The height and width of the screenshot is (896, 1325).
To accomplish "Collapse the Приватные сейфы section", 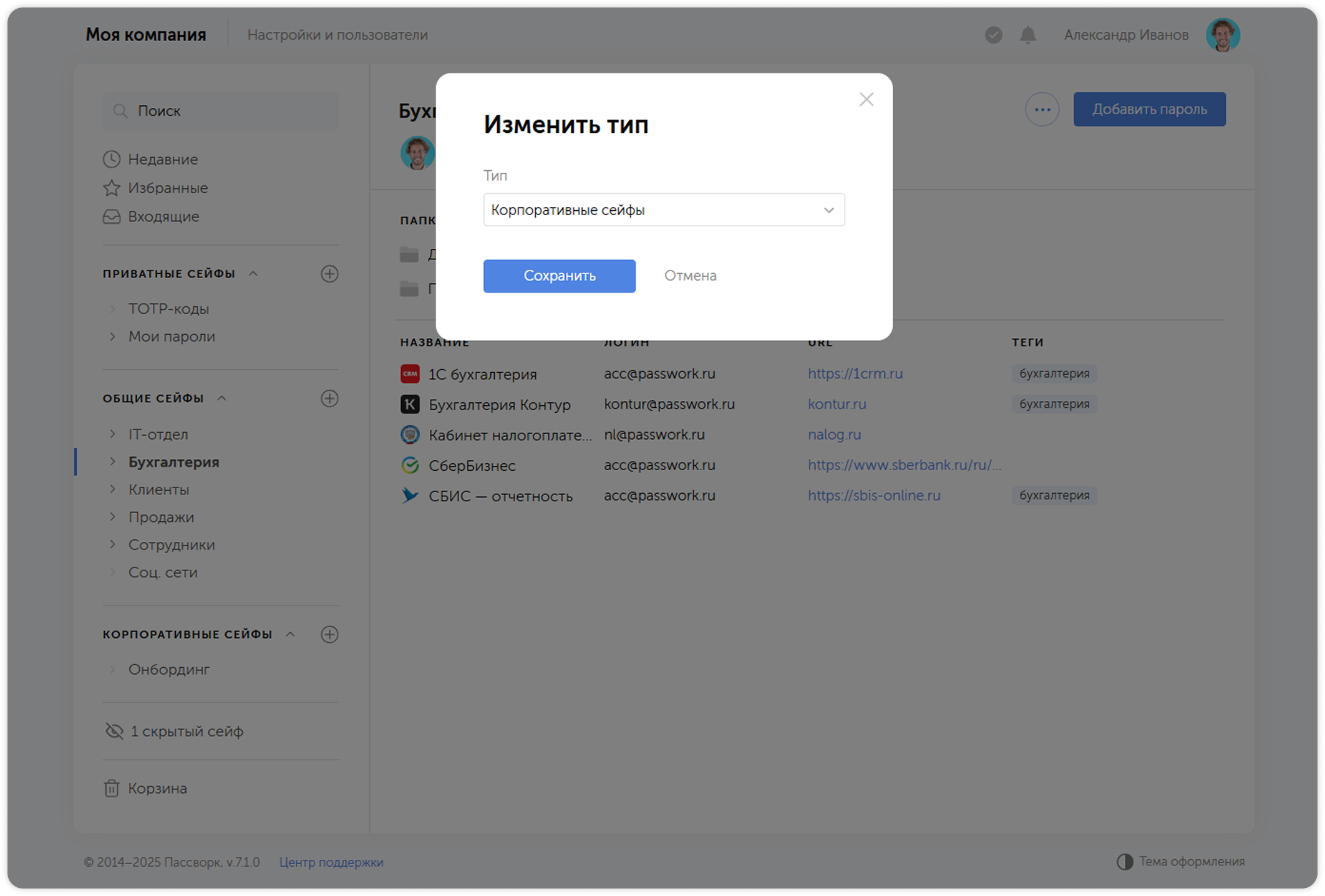I will pos(253,274).
